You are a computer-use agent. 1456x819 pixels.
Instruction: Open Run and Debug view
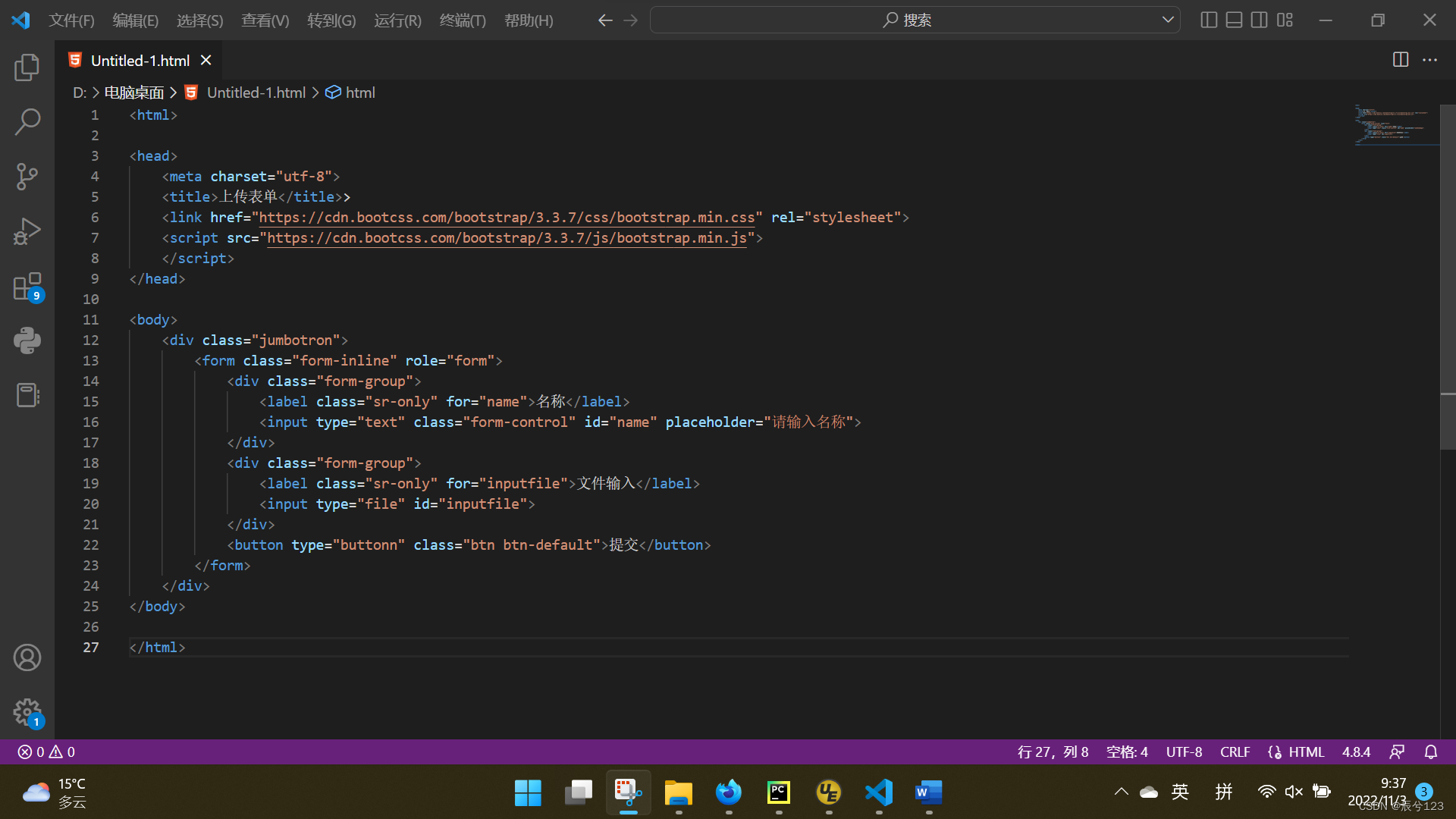pyautogui.click(x=27, y=231)
